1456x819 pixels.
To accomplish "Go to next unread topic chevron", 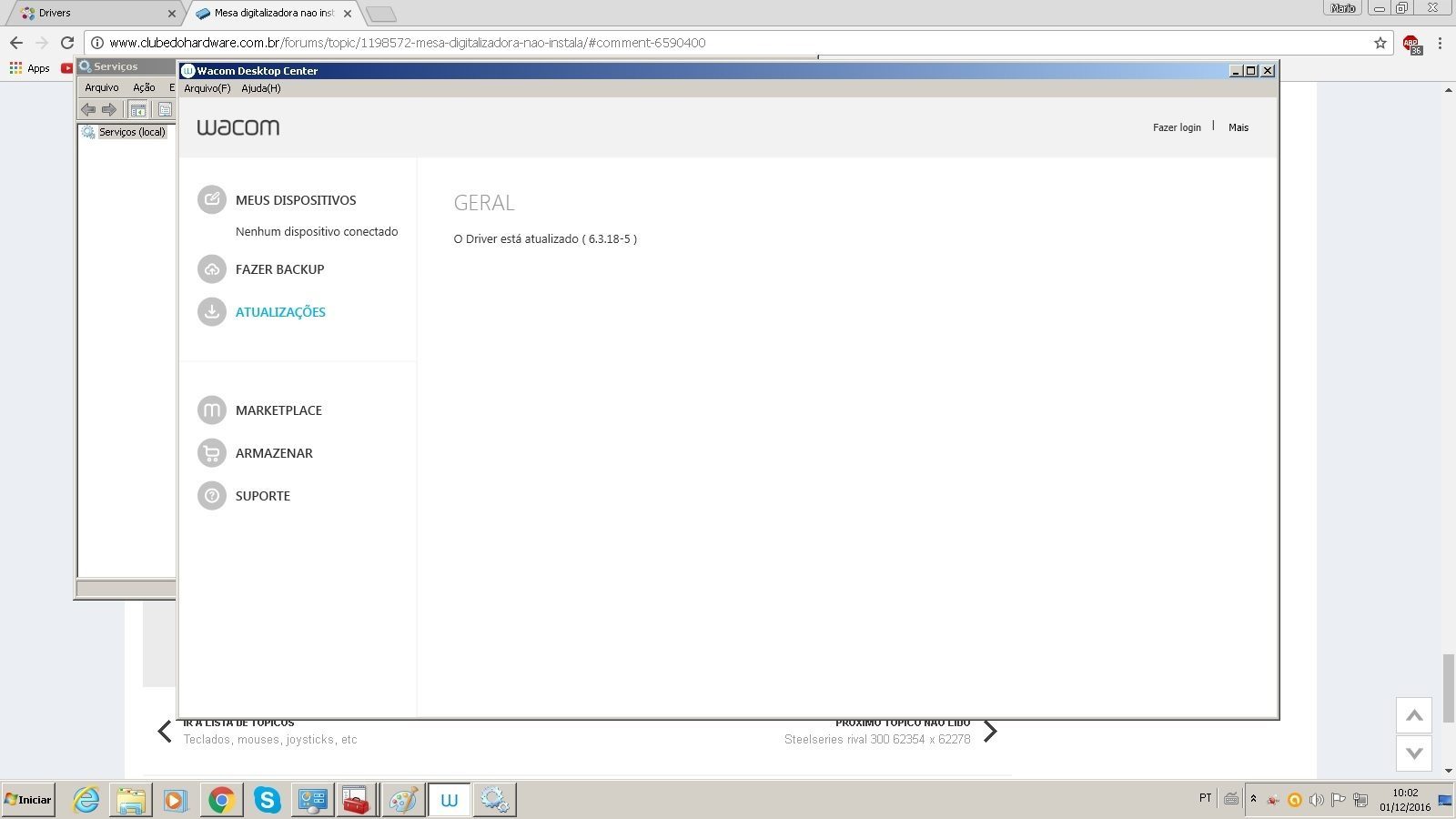I will tap(990, 731).
